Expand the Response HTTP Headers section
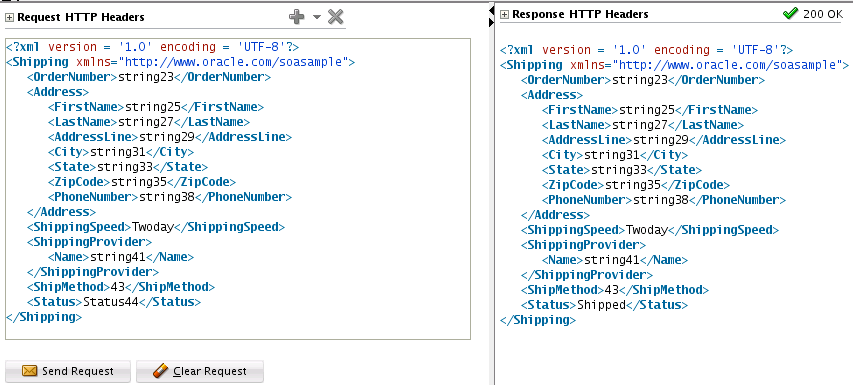Image resolution: width=853 pixels, height=385 pixels. [x=504, y=15]
